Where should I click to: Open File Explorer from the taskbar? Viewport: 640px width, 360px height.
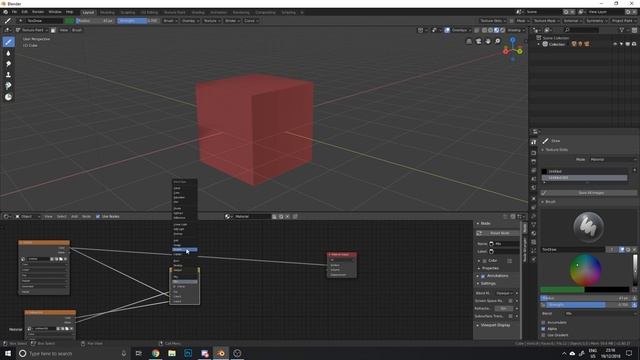(172, 353)
